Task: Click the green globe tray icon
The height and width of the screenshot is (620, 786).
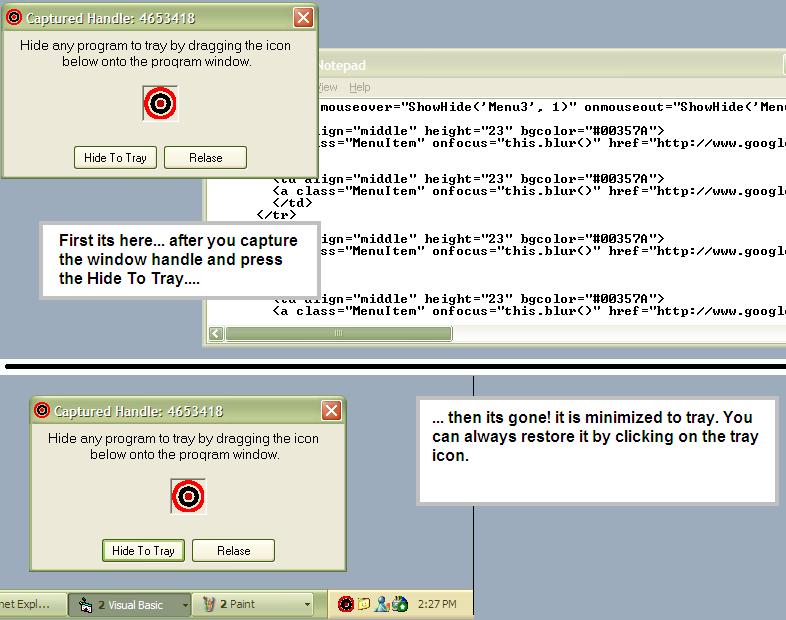Action: click(400, 604)
